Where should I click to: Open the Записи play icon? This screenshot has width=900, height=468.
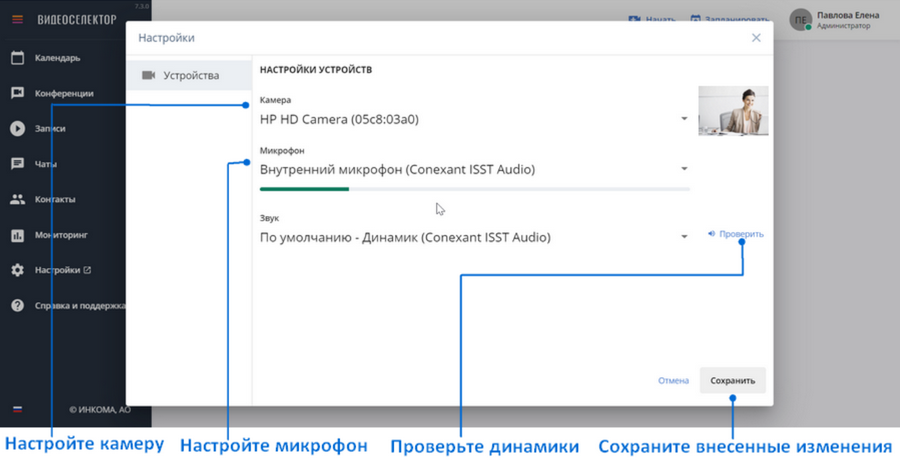(17, 129)
